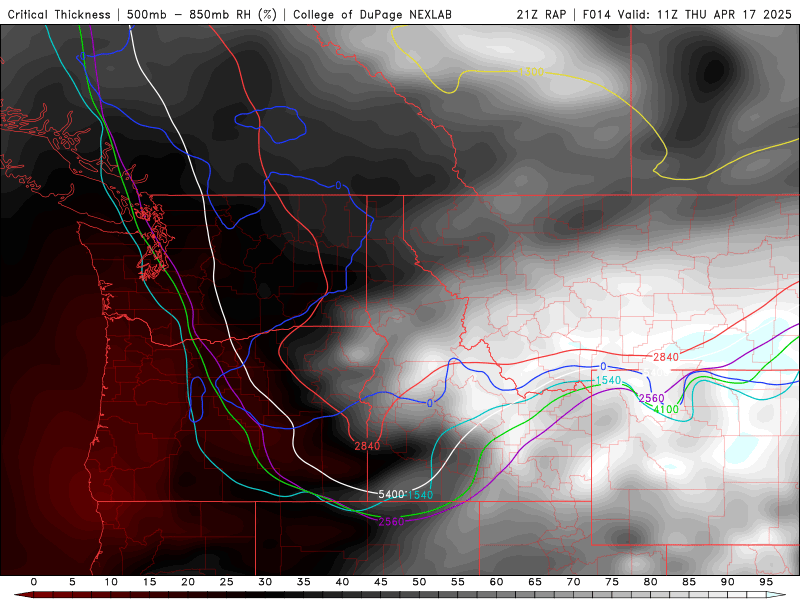
Task: Click the red 2840 label above the faint 5400
Action: point(666,357)
